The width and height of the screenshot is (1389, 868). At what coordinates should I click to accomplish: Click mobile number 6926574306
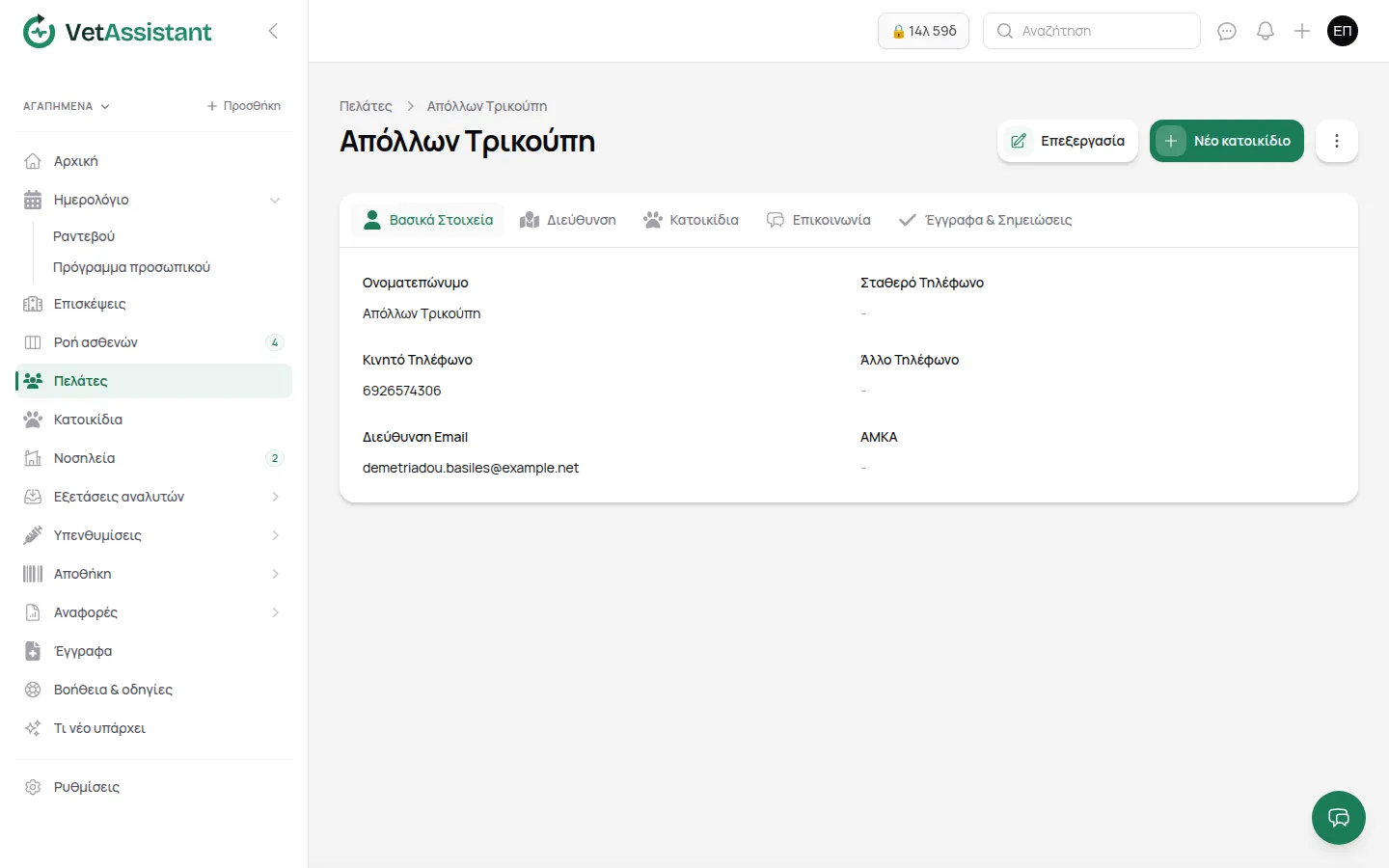pos(402,391)
